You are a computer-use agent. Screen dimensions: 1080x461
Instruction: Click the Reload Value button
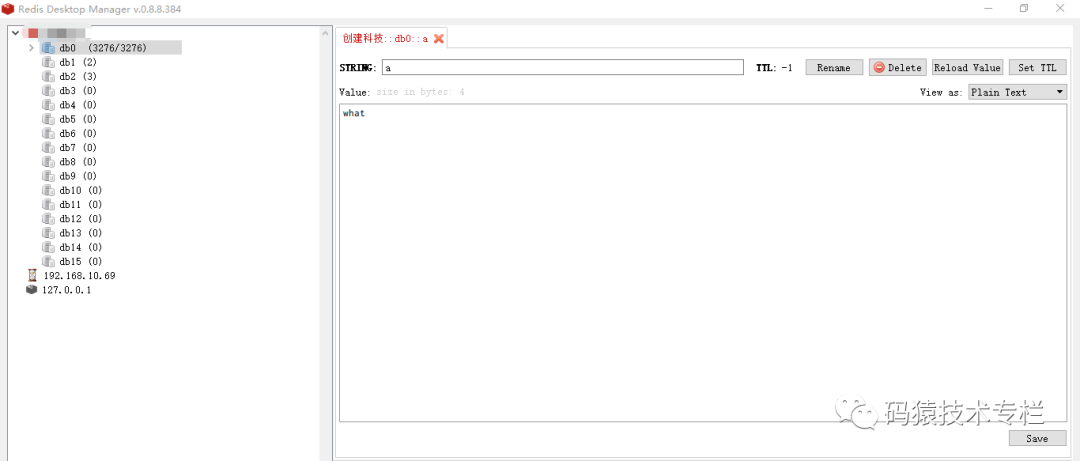pyautogui.click(x=967, y=68)
